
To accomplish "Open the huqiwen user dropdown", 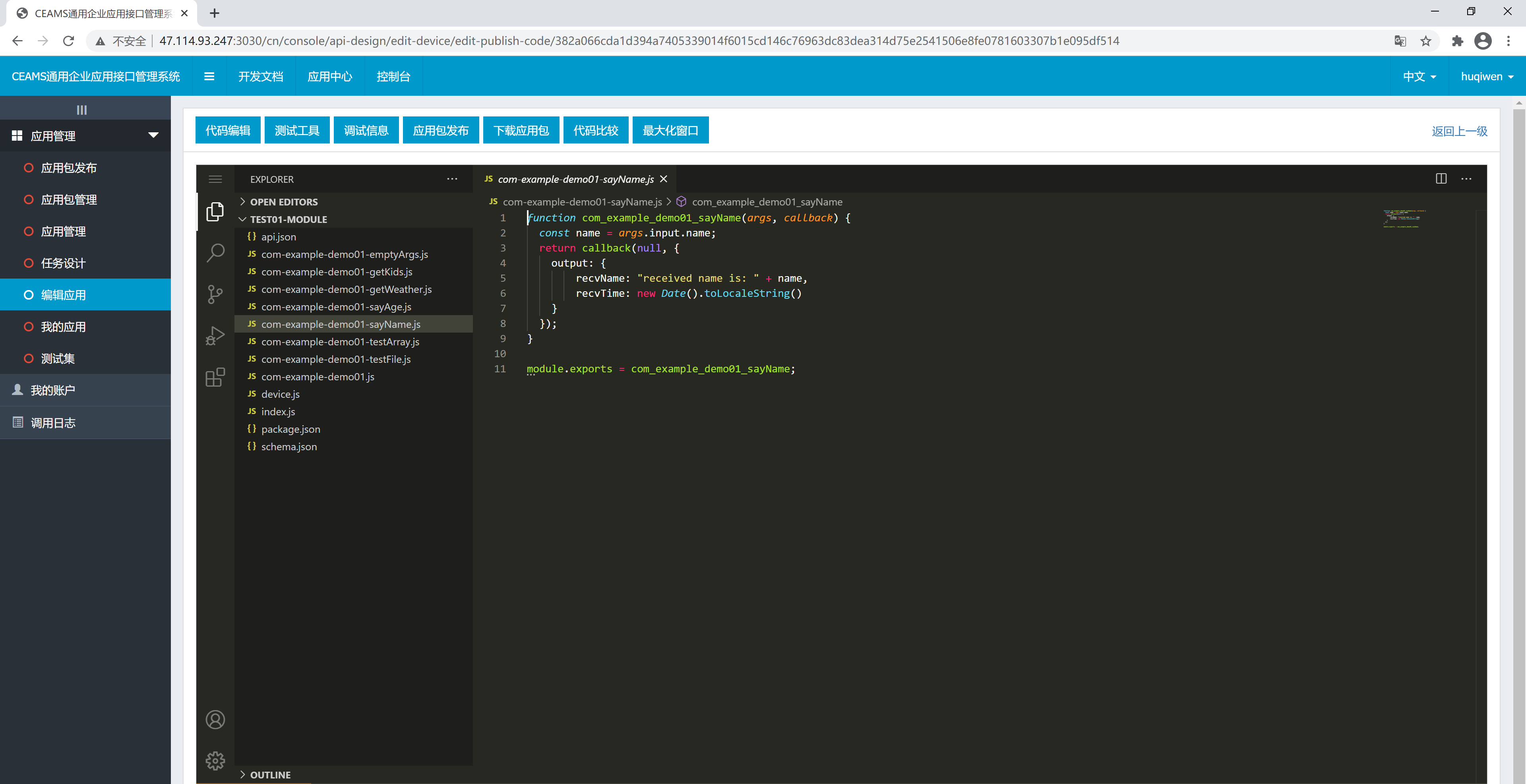I will click(1487, 76).
